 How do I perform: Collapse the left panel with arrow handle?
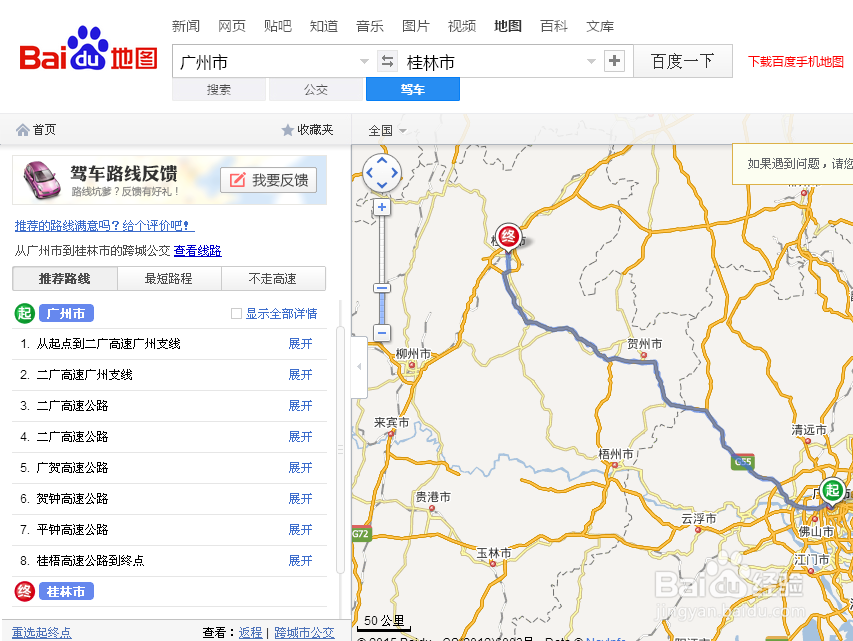pyautogui.click(x=359, y=367)
